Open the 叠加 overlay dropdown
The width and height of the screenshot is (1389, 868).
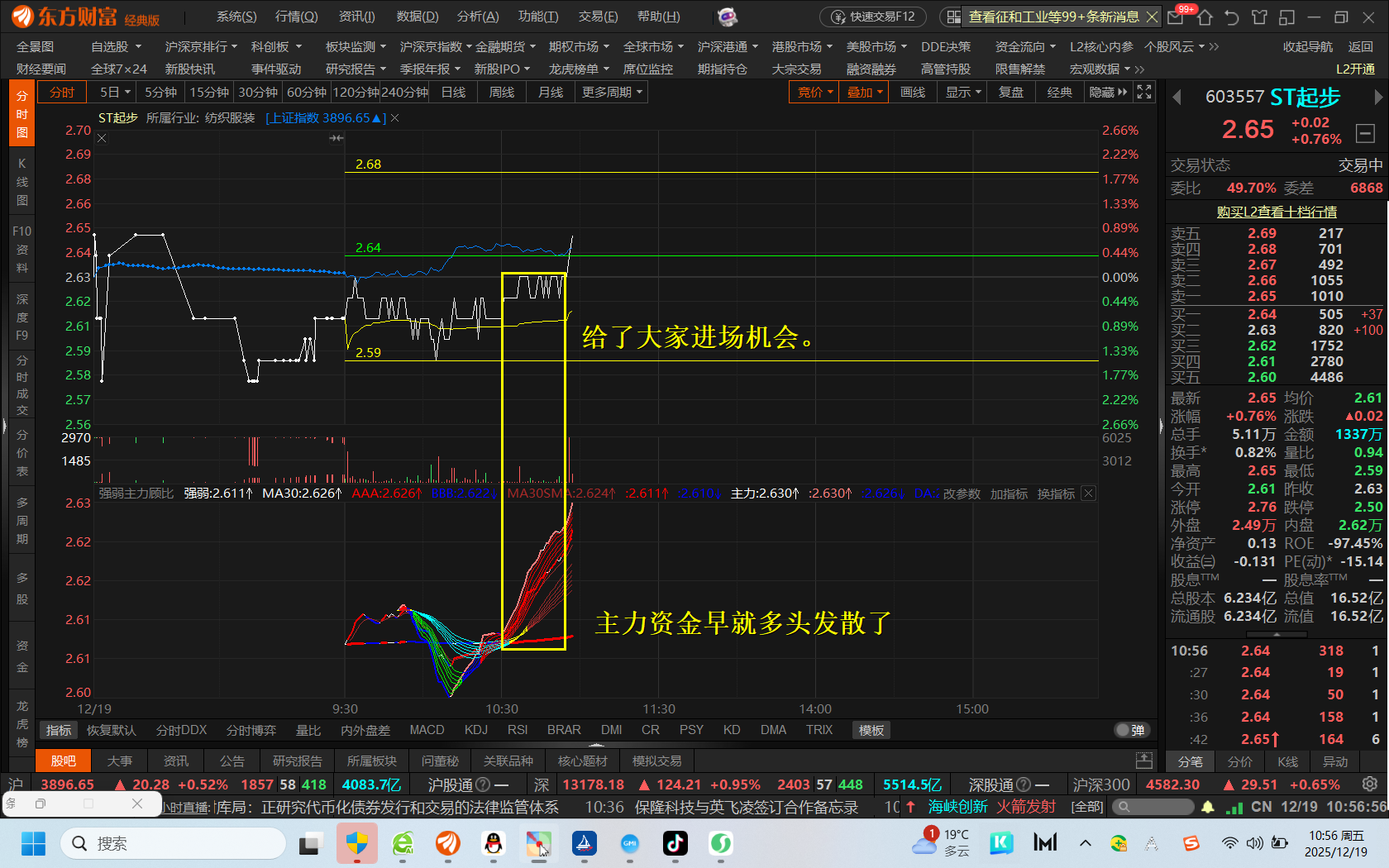pos(864,92)
